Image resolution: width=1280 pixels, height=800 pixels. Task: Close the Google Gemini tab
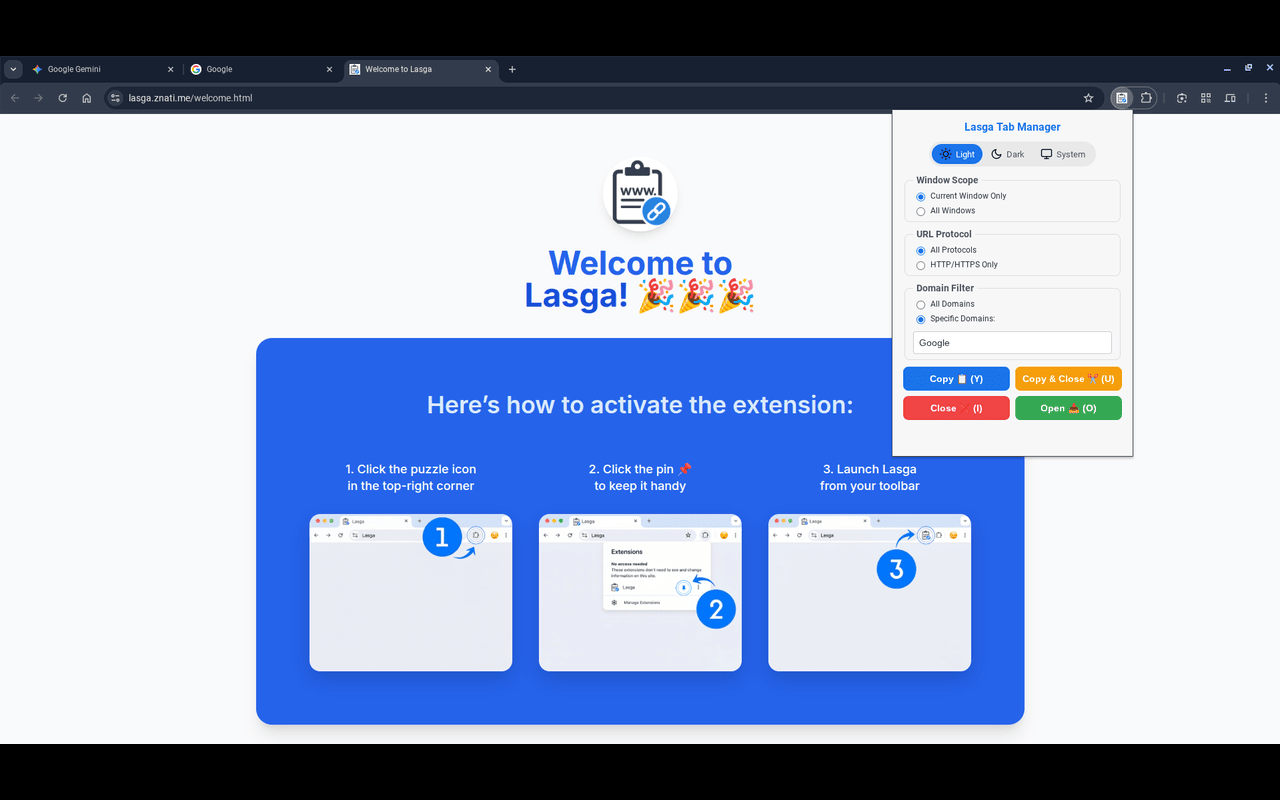pyautogui.click(x=170, y=69)
